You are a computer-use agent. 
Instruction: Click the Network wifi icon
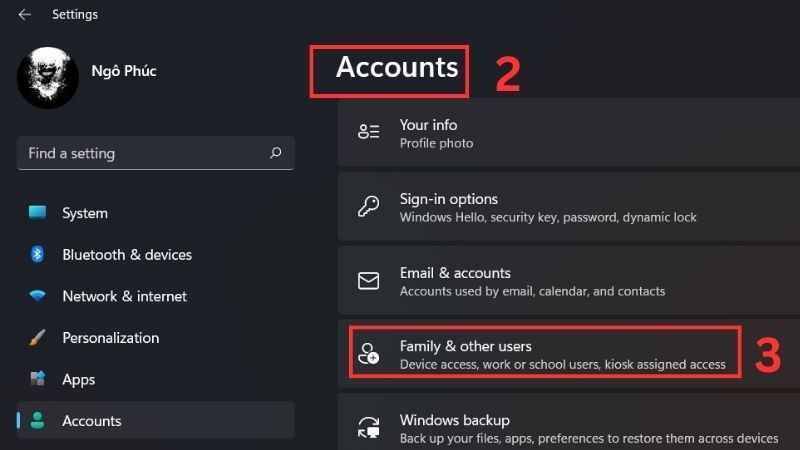pyautogui.click(x=37, y=295)
